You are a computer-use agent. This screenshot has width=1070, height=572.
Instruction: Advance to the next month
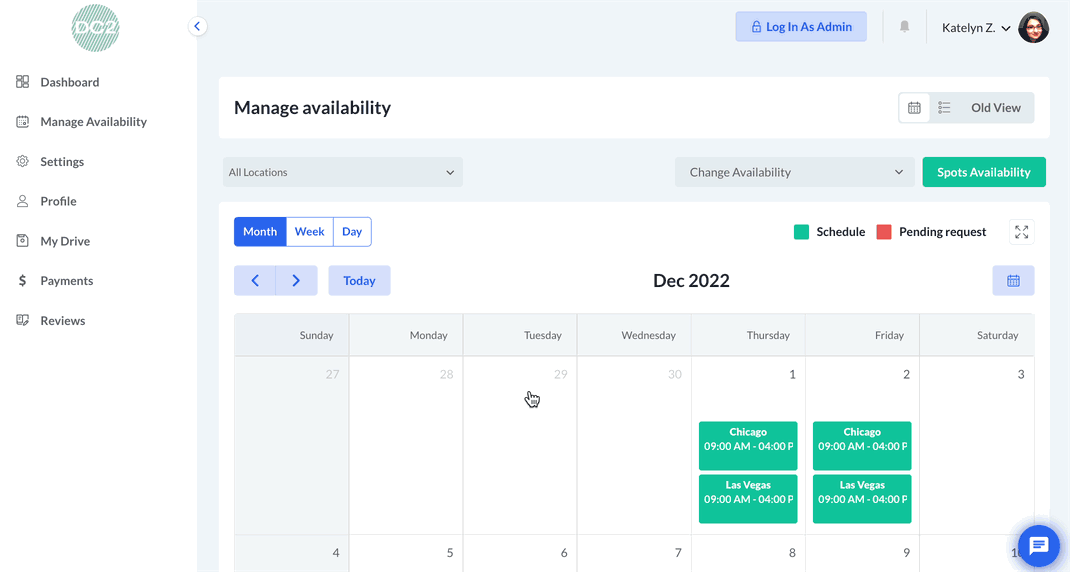(296, 281)
